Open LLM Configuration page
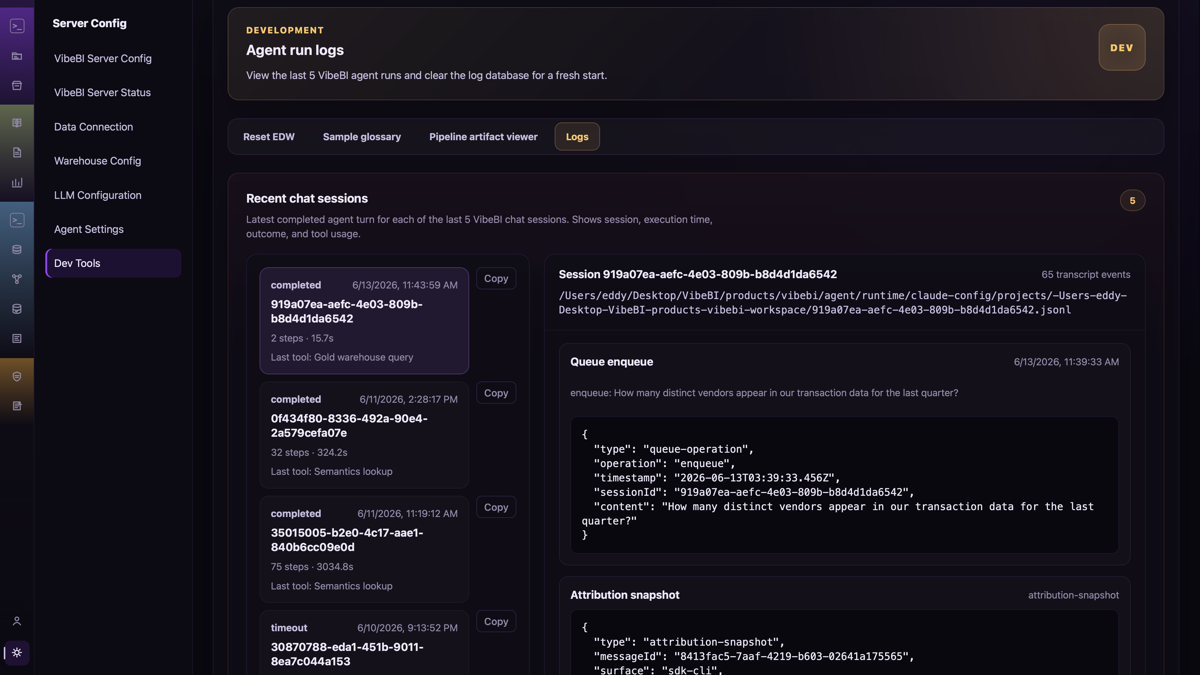The height and width of the screenshot is (675, 1200). pos(113,195)
